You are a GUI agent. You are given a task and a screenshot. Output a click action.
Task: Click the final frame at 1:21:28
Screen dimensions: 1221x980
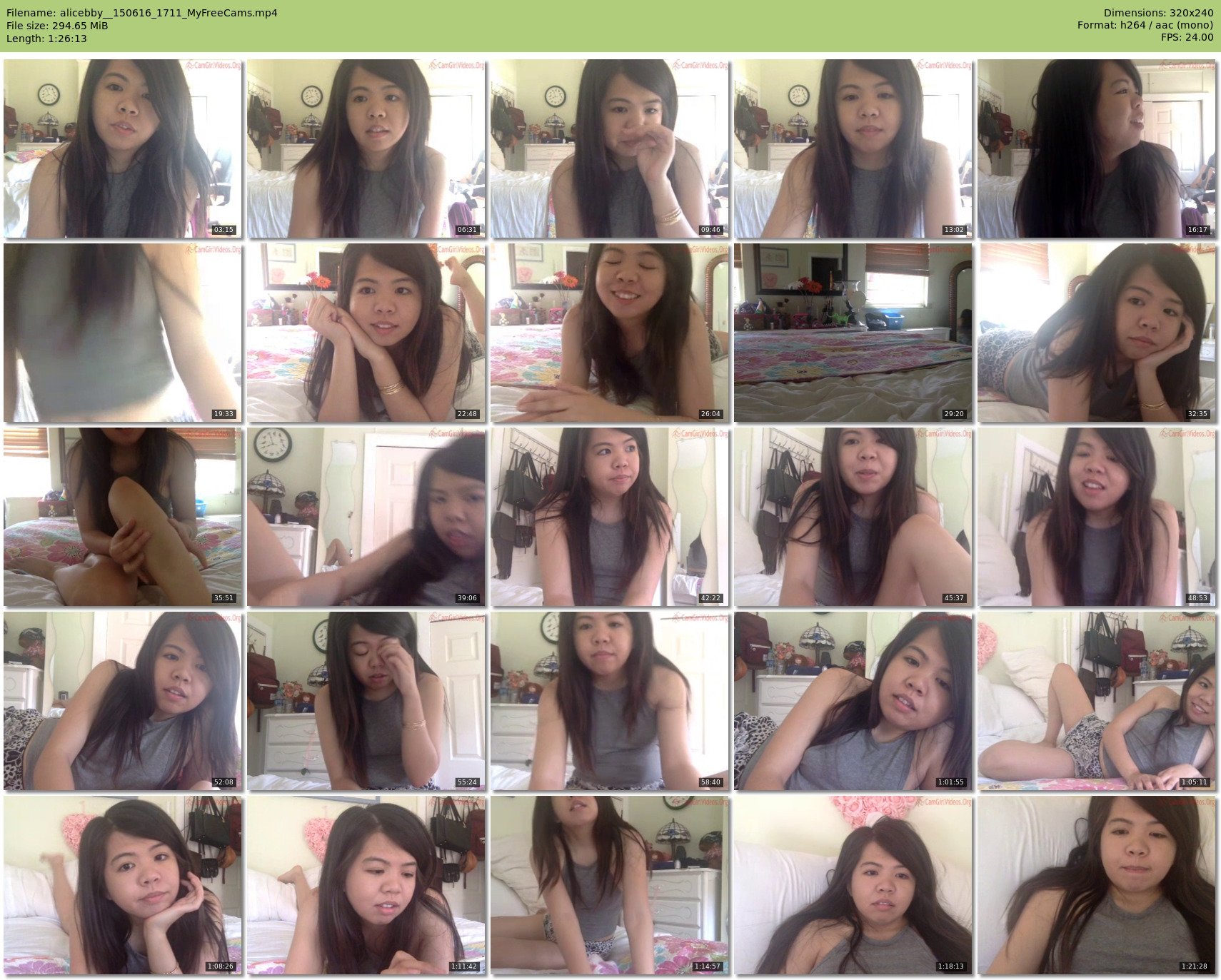click(1096, 885)
